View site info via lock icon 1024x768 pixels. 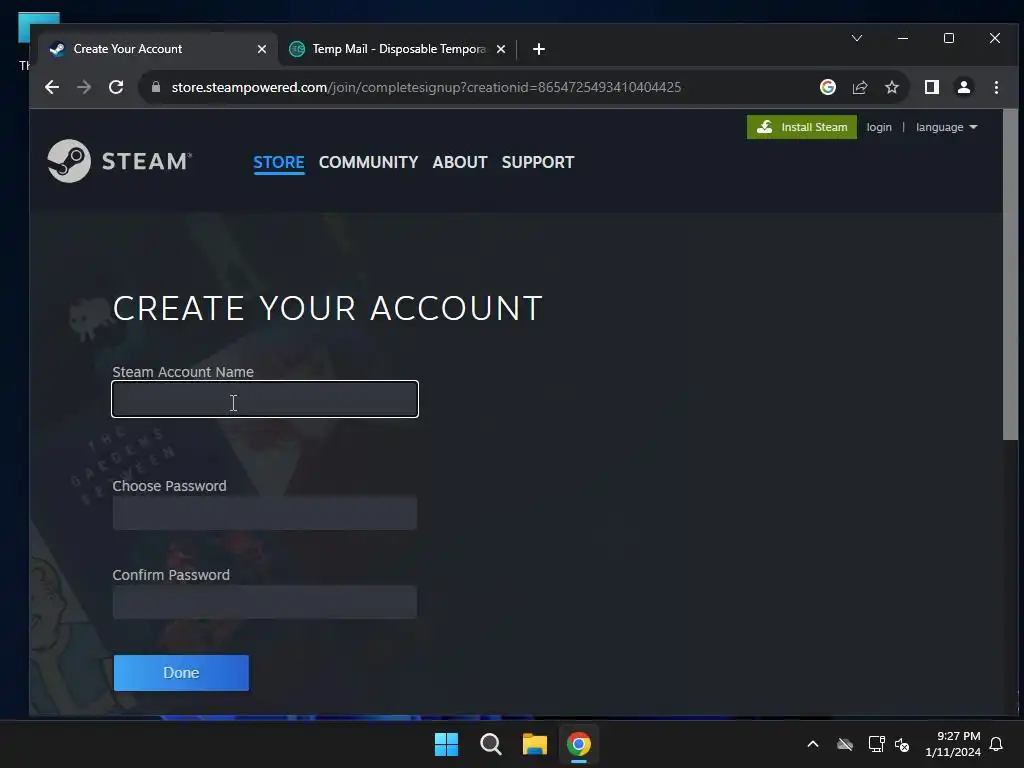pos(155,87)
